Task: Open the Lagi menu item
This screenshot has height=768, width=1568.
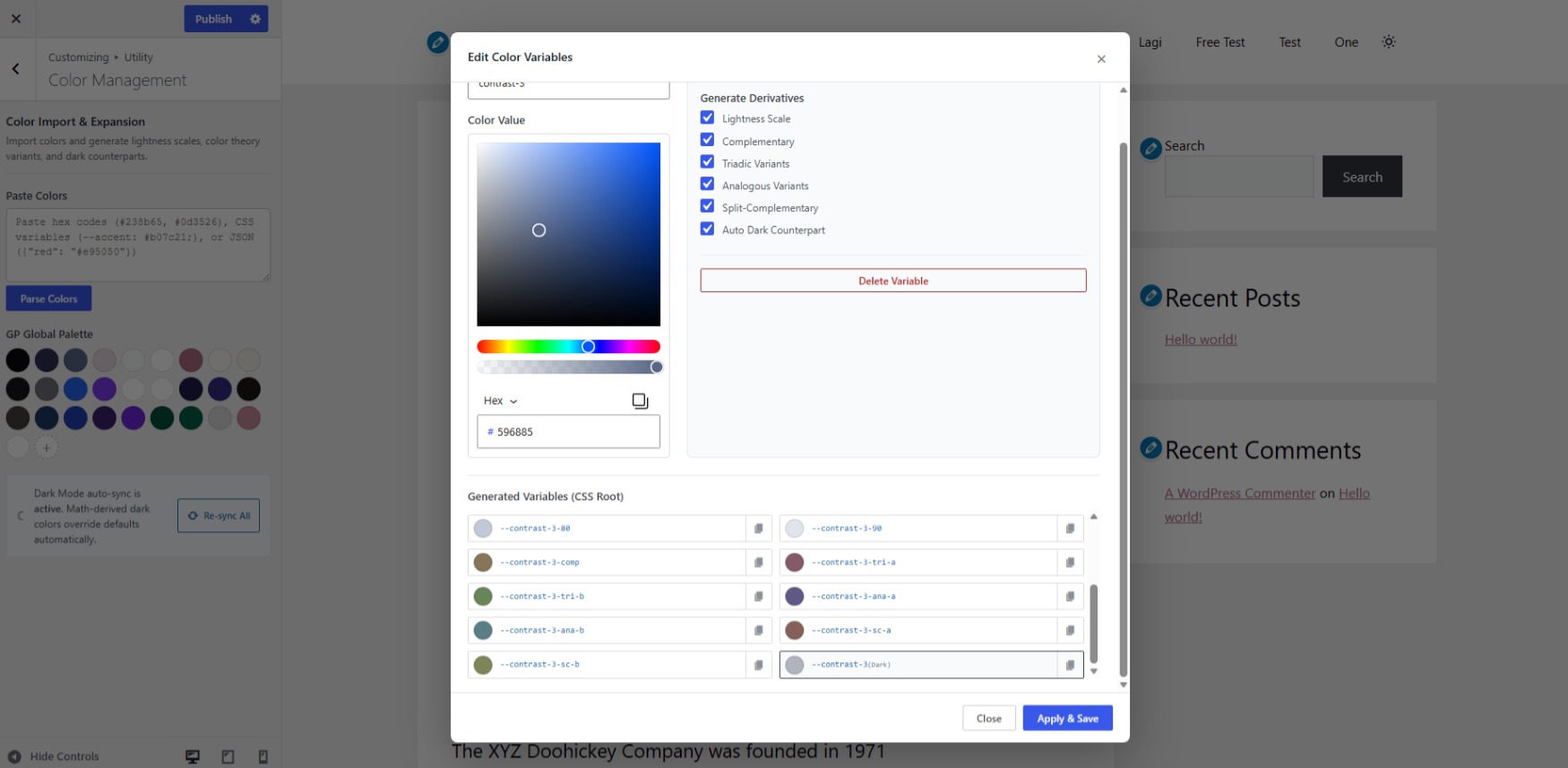Action: [1150, 42]
